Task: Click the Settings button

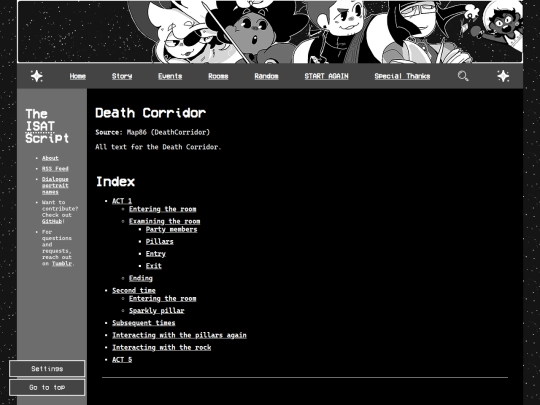Action: coord(47,368)
